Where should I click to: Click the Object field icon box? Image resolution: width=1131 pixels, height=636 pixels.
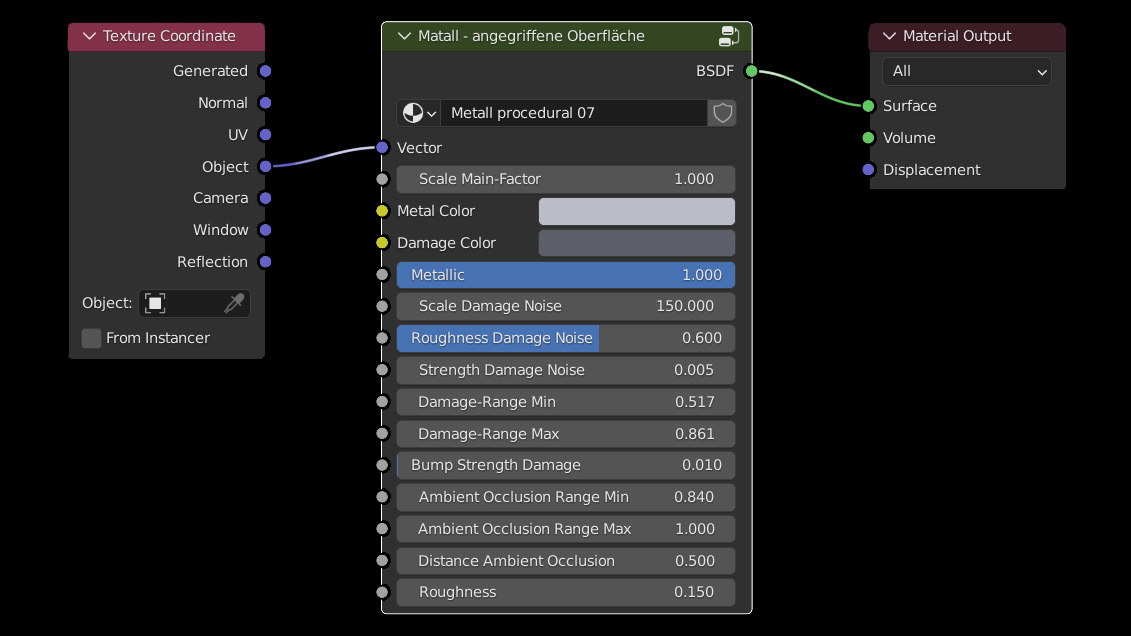tap(155, 303)
